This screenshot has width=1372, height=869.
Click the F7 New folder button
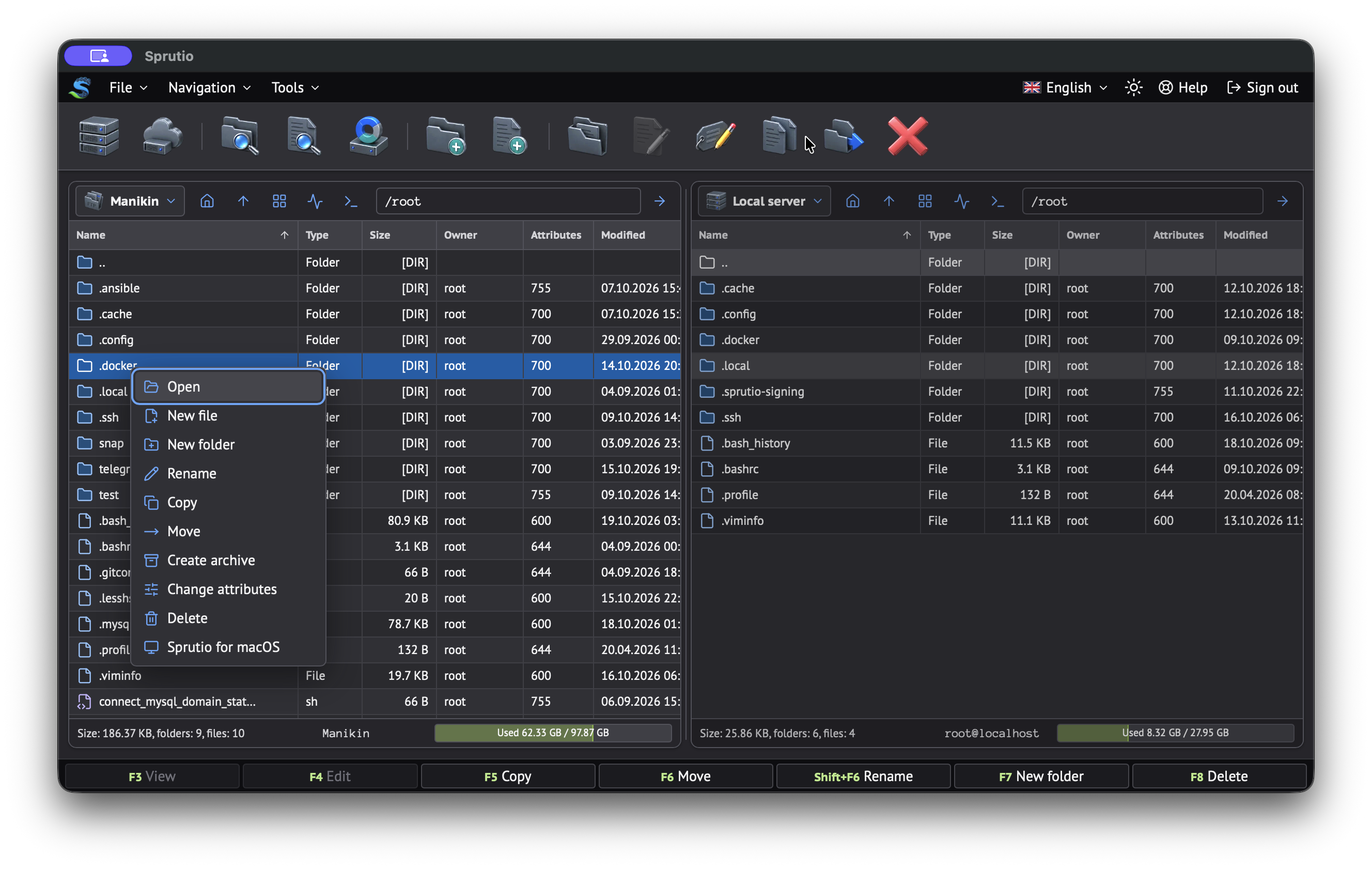tap(1041, 777)
